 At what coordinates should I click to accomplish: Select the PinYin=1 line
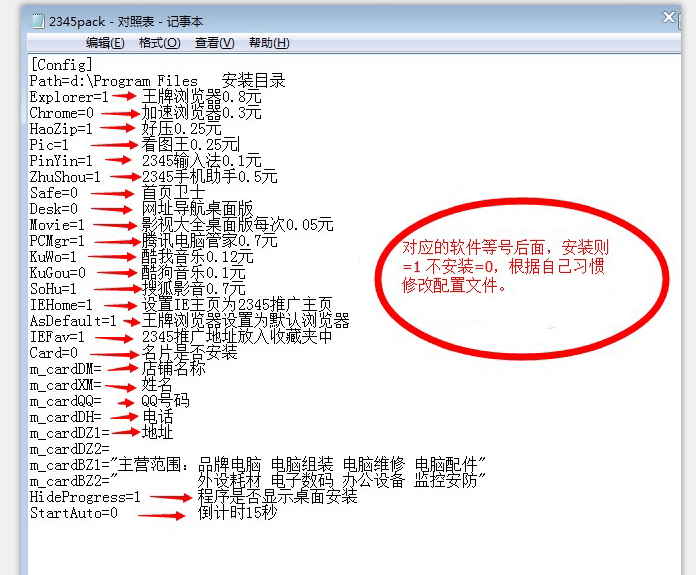61,161
